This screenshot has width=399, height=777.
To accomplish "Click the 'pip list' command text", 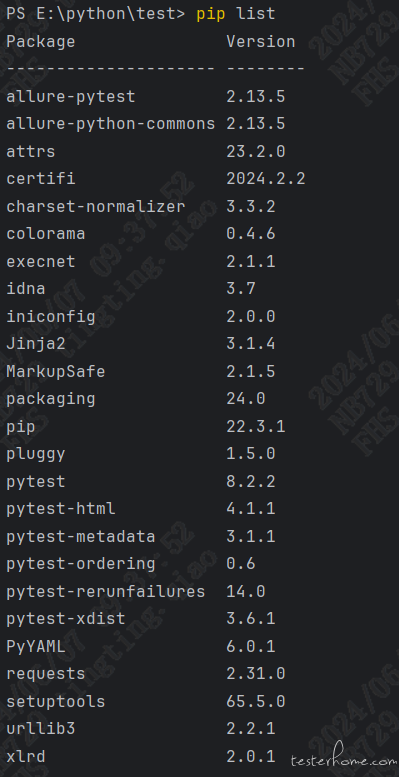I will (236, 14).
